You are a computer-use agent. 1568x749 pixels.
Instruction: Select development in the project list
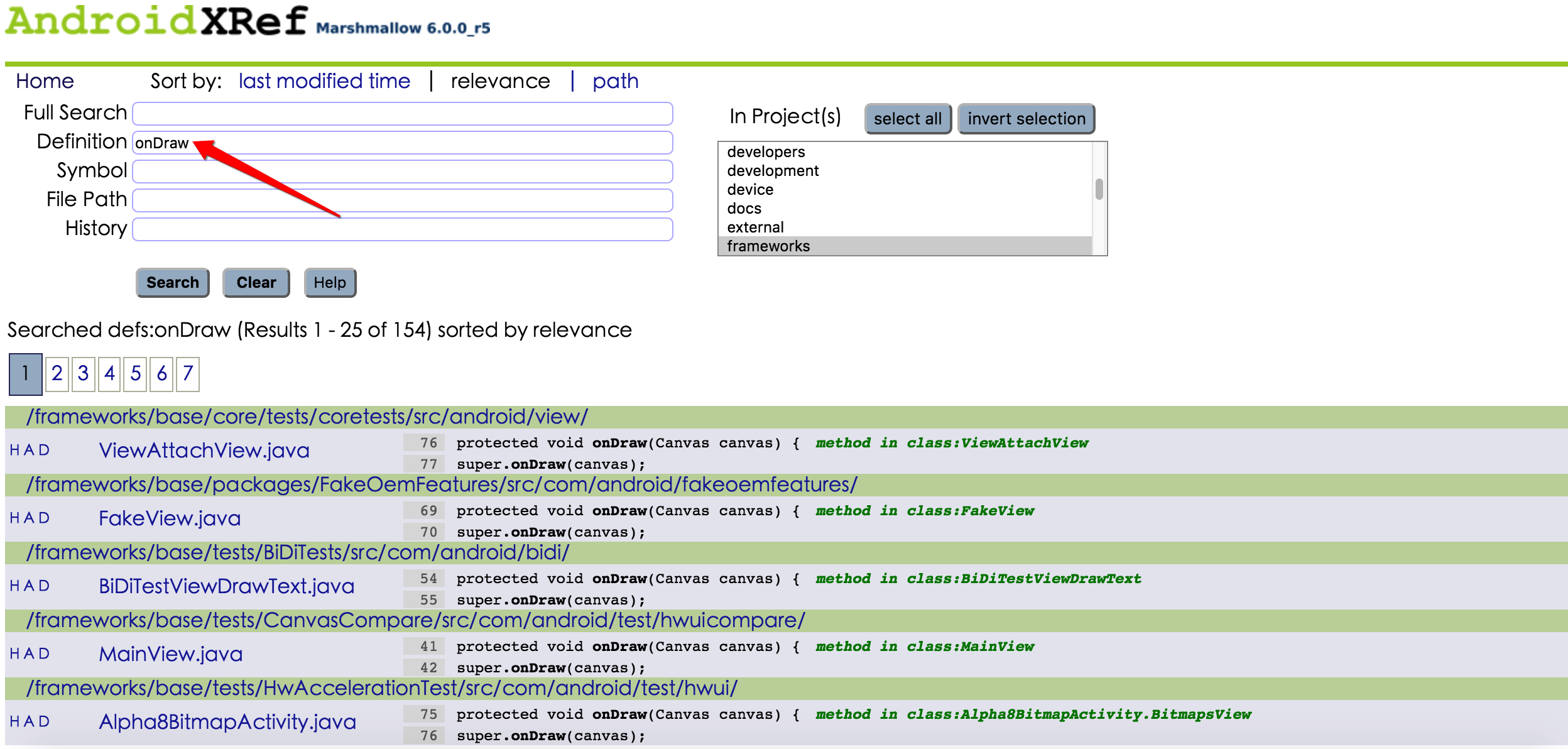pyautogui.click(x=905, y=170)
